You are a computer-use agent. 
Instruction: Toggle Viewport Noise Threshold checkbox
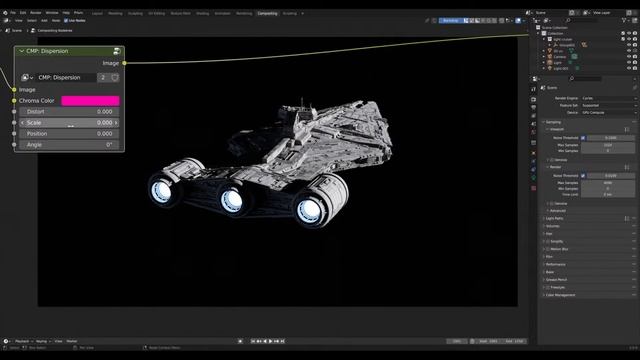[583, 138]
